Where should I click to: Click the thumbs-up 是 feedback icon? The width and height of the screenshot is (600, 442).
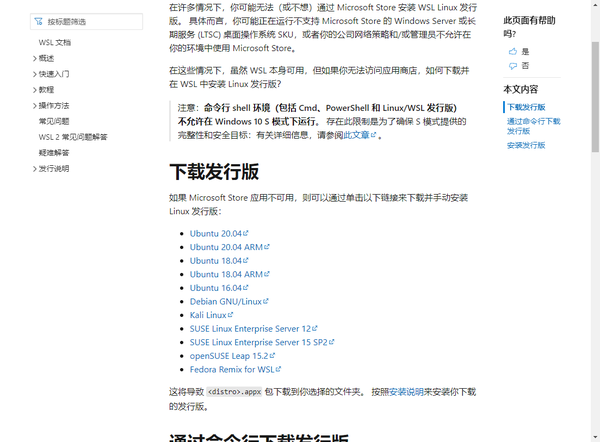pos(513,52)
